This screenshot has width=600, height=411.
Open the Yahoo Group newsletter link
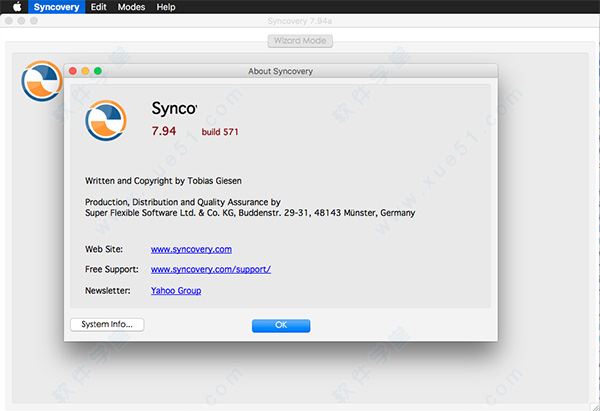pos(176,291)
